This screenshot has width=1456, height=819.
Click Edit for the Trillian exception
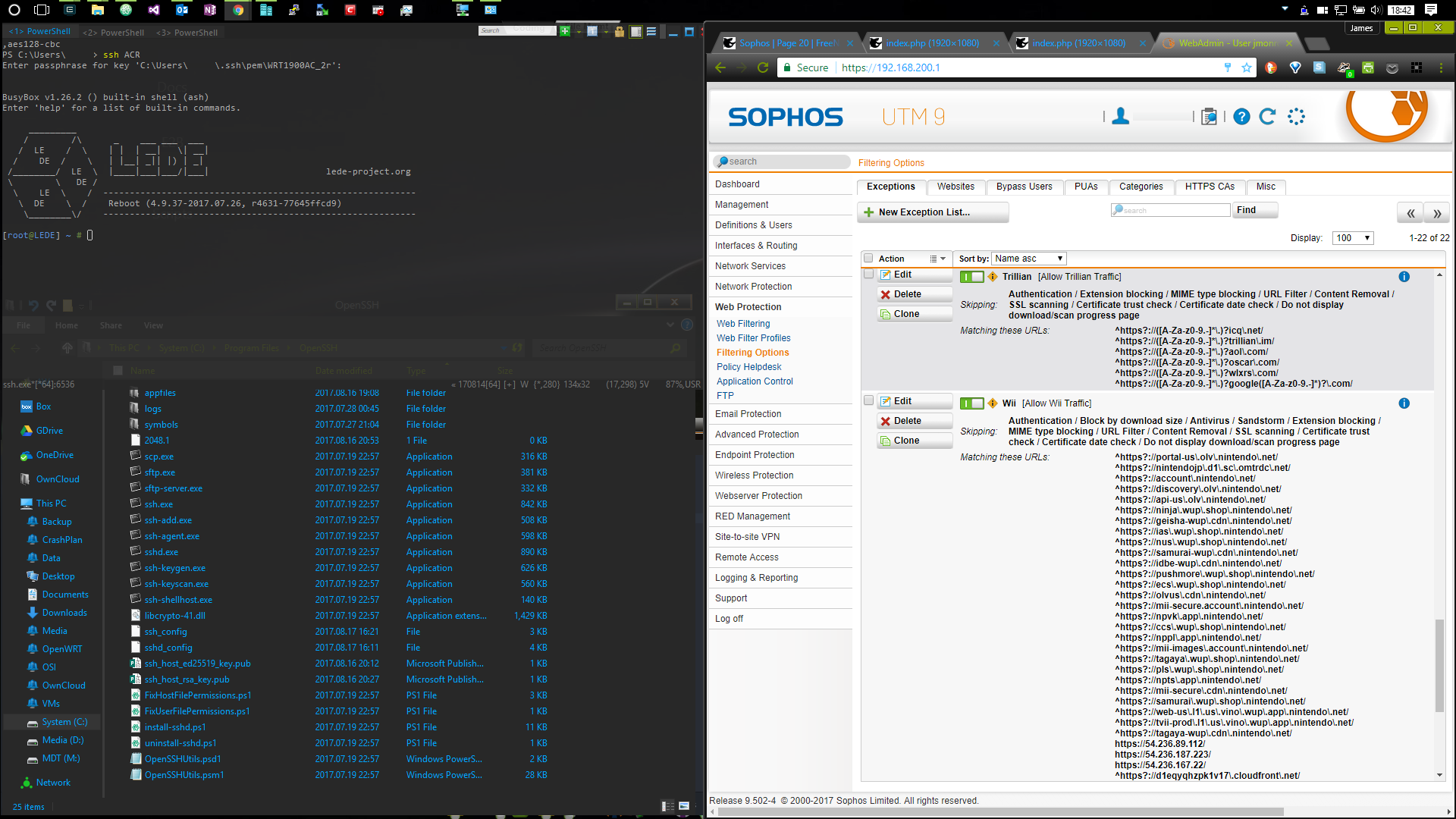915,275
